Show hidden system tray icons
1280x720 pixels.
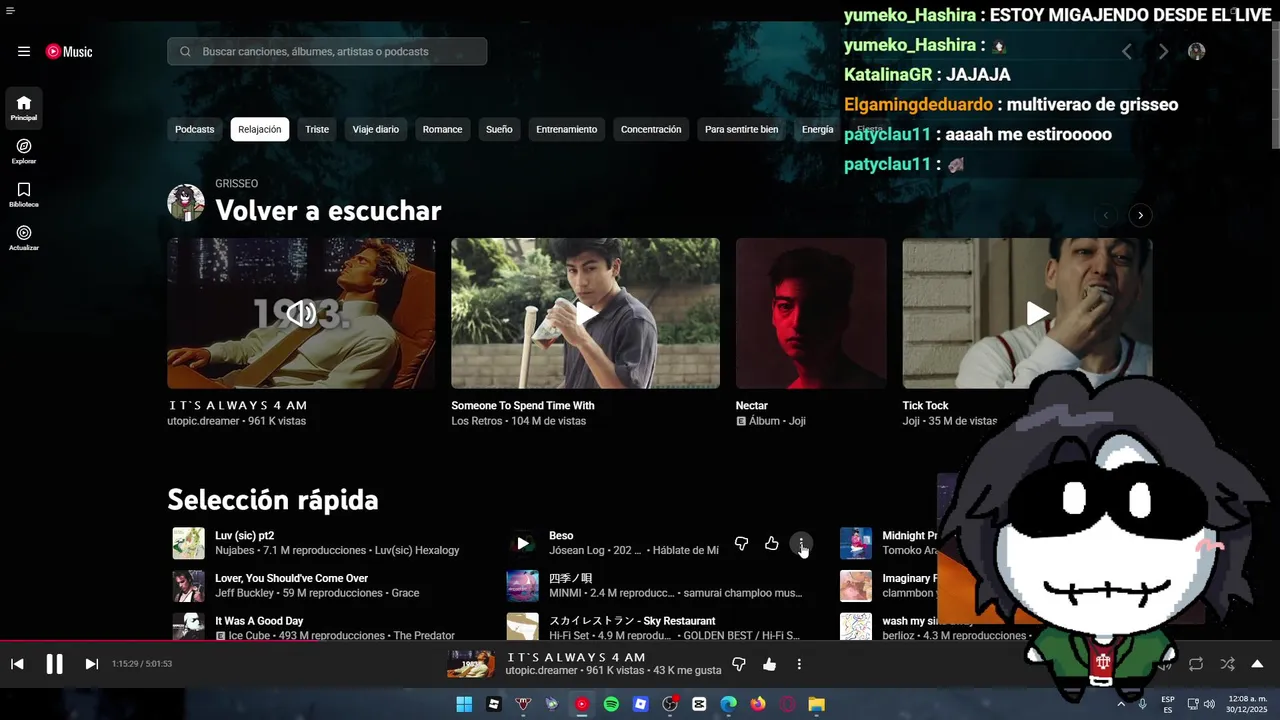[x=1121, y=705]
